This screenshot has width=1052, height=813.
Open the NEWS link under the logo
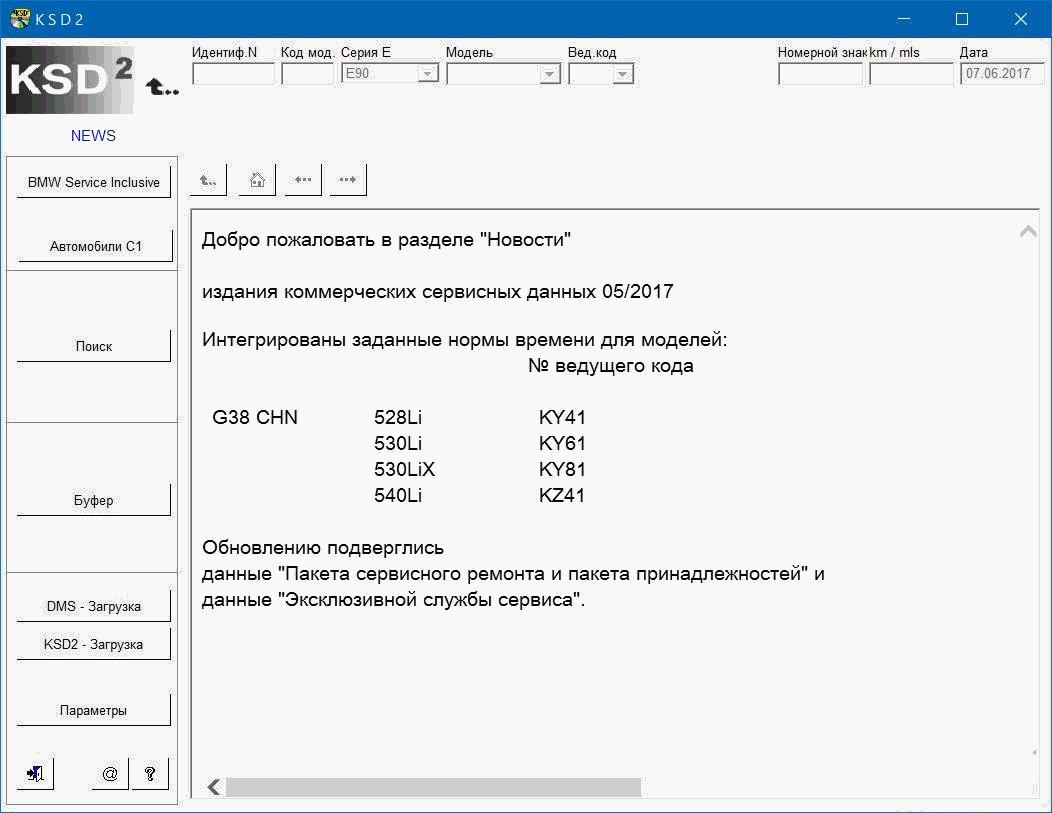point(93,136)
